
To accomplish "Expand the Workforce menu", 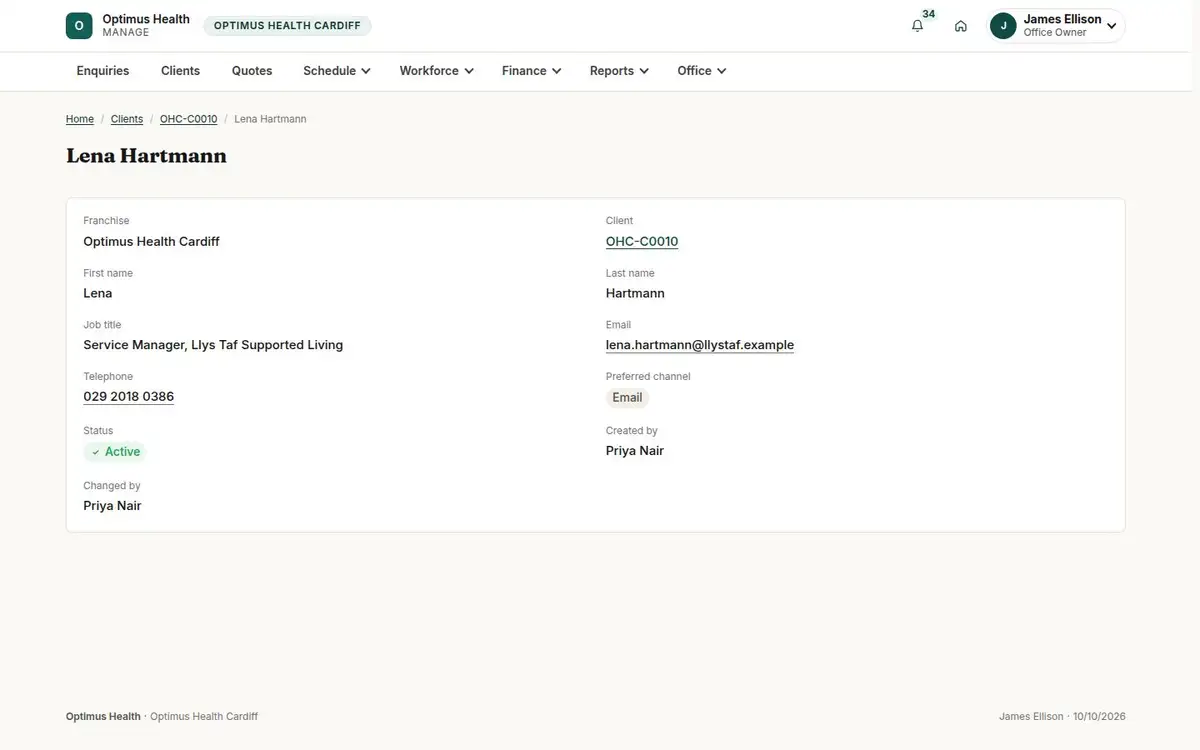I will pos(437,71).
